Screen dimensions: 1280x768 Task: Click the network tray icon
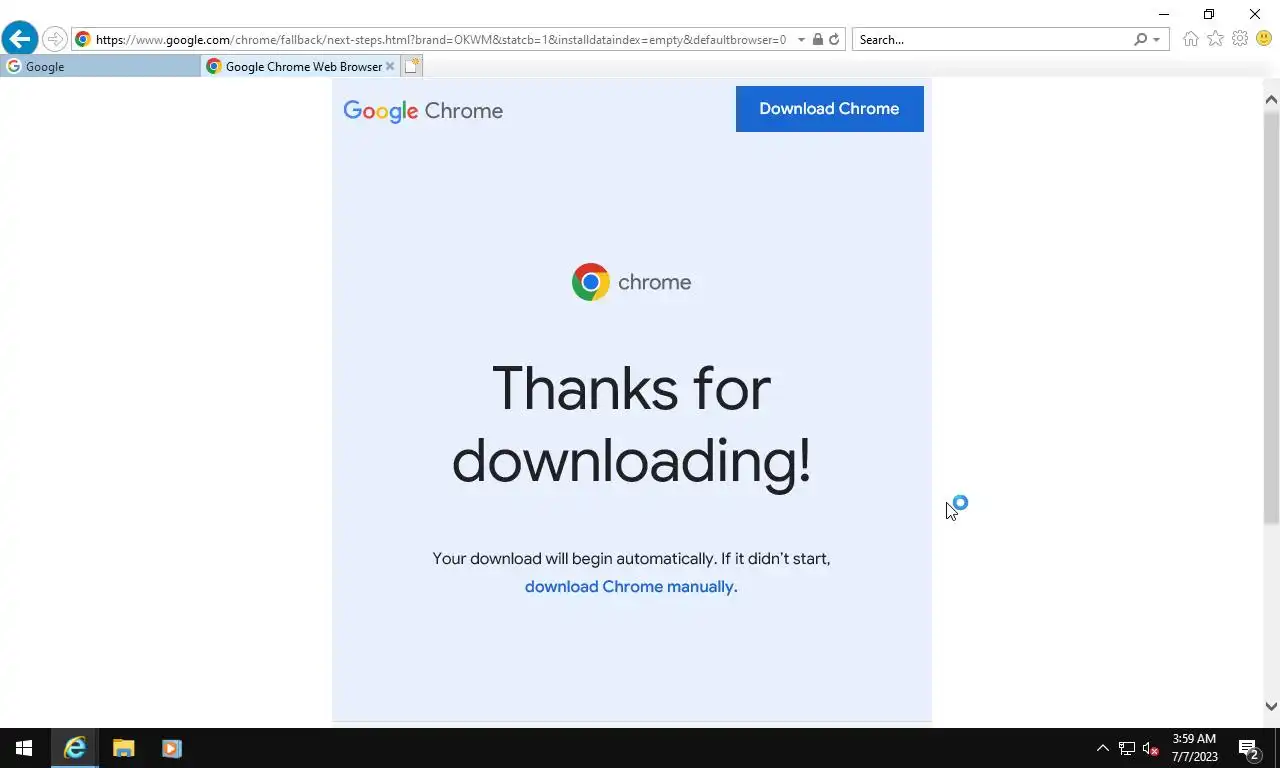click(x=1127, y=748)
